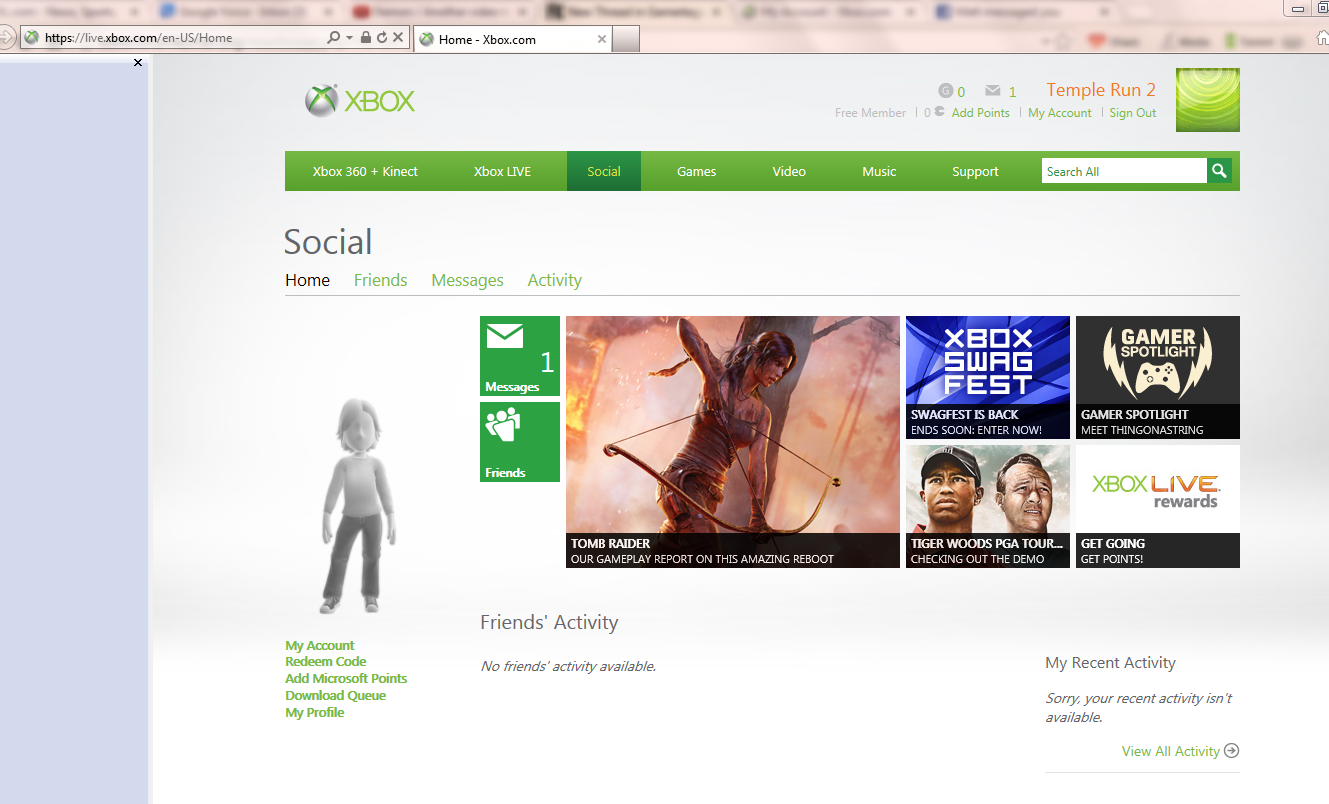
Task: Open the Xbox LIVE Rewards tile
Action: [1158, 506]
